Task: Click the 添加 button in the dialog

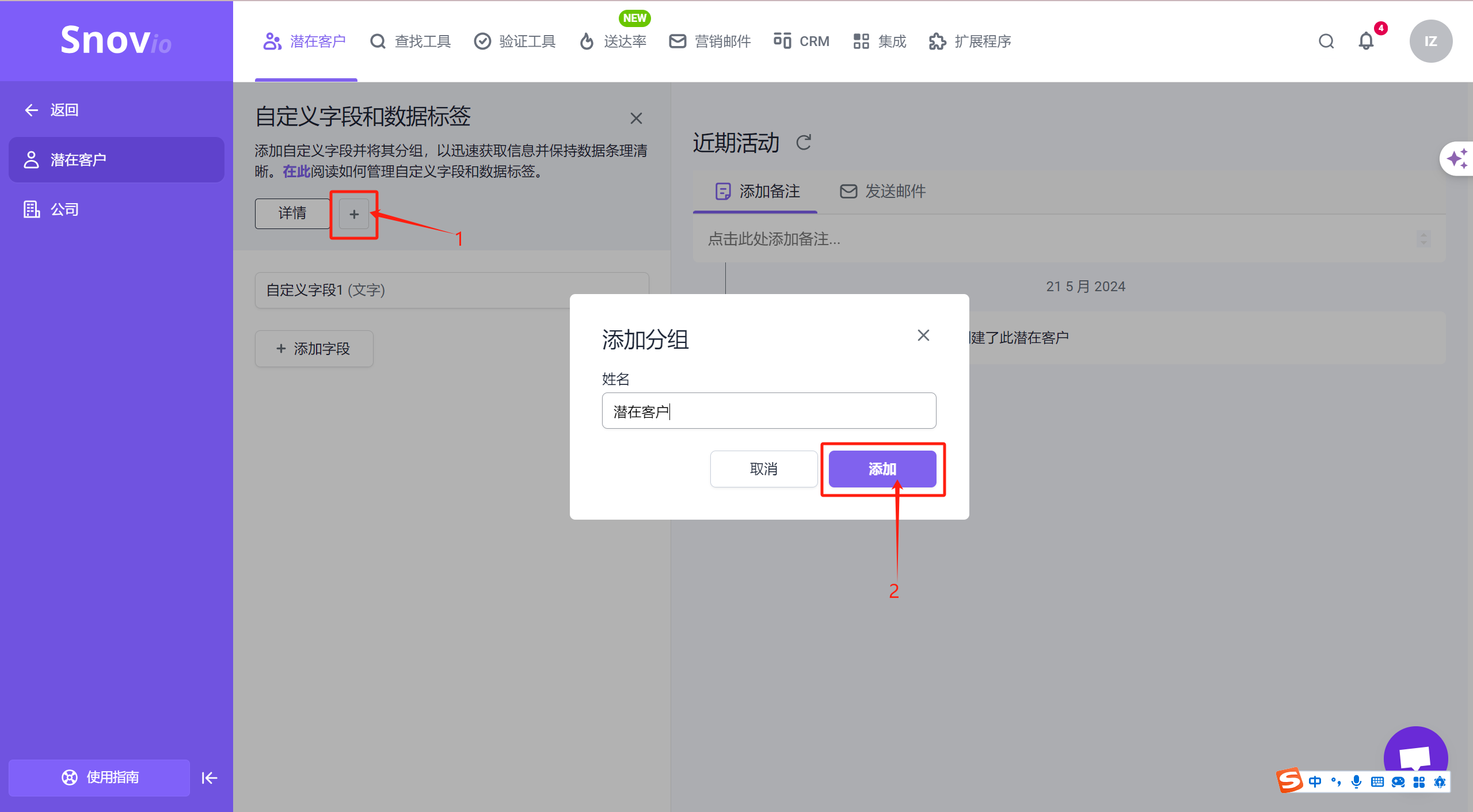Action: pos(882,469)
